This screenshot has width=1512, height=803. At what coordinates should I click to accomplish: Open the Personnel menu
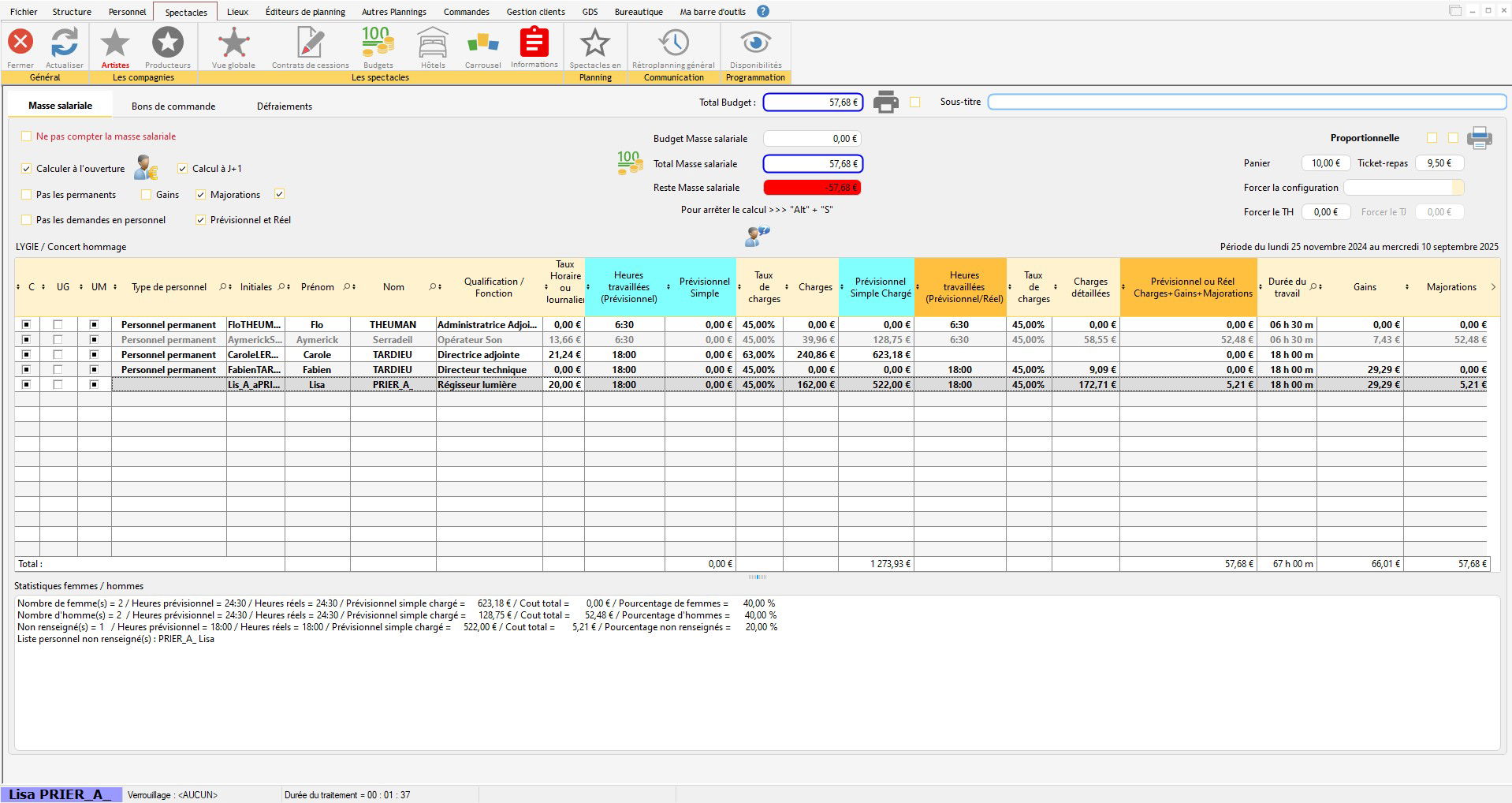click(x=127, y=12)
